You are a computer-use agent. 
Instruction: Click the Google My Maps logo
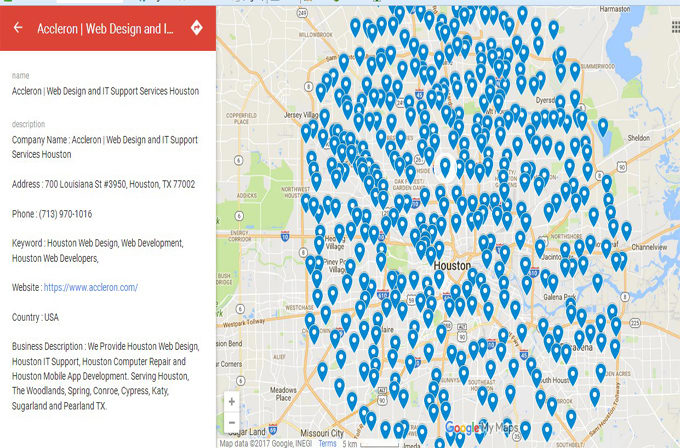(x=481, y=428)
